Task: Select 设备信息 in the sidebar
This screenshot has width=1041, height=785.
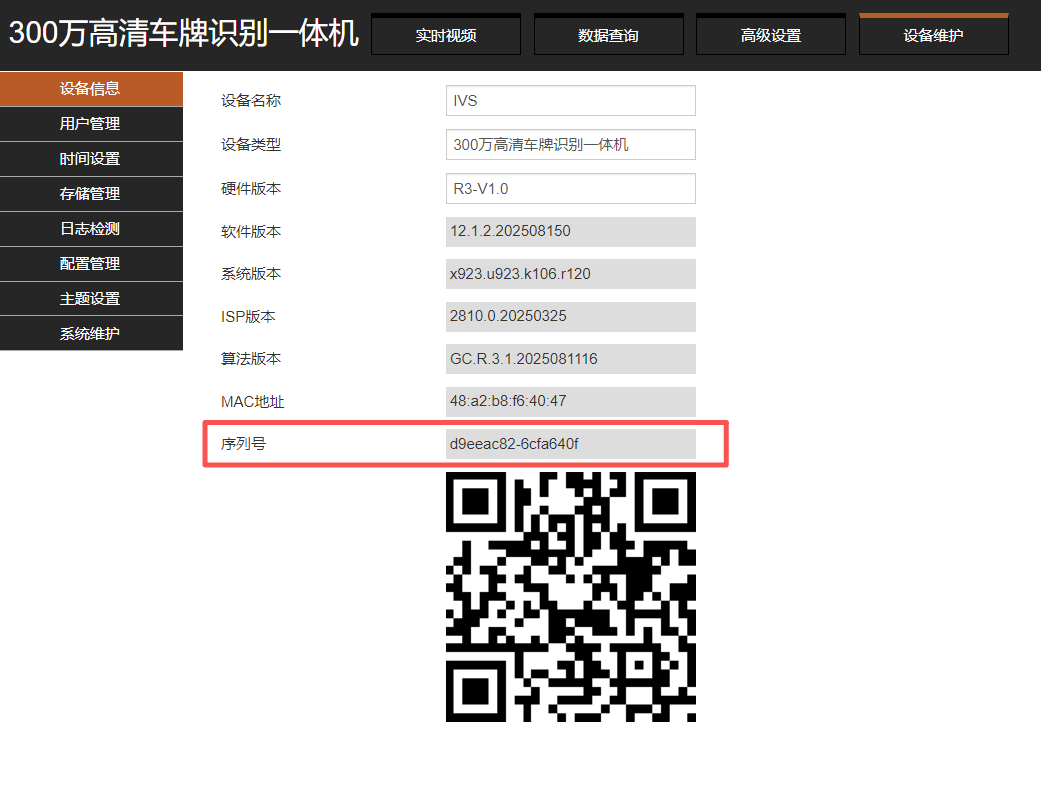Action: tap(91, 89)
